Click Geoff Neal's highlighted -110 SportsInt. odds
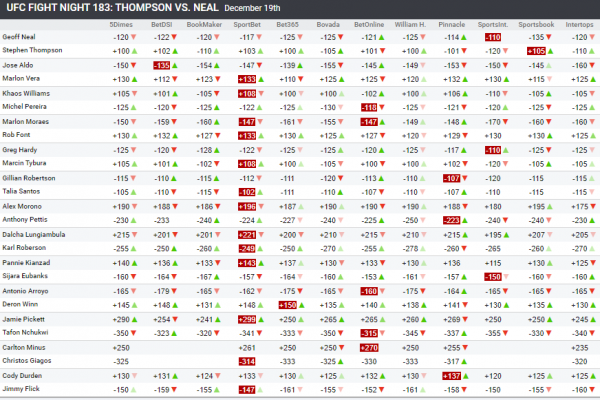This screenshot has height=400, width=600. pyautogui.click(x=493, y=38)
